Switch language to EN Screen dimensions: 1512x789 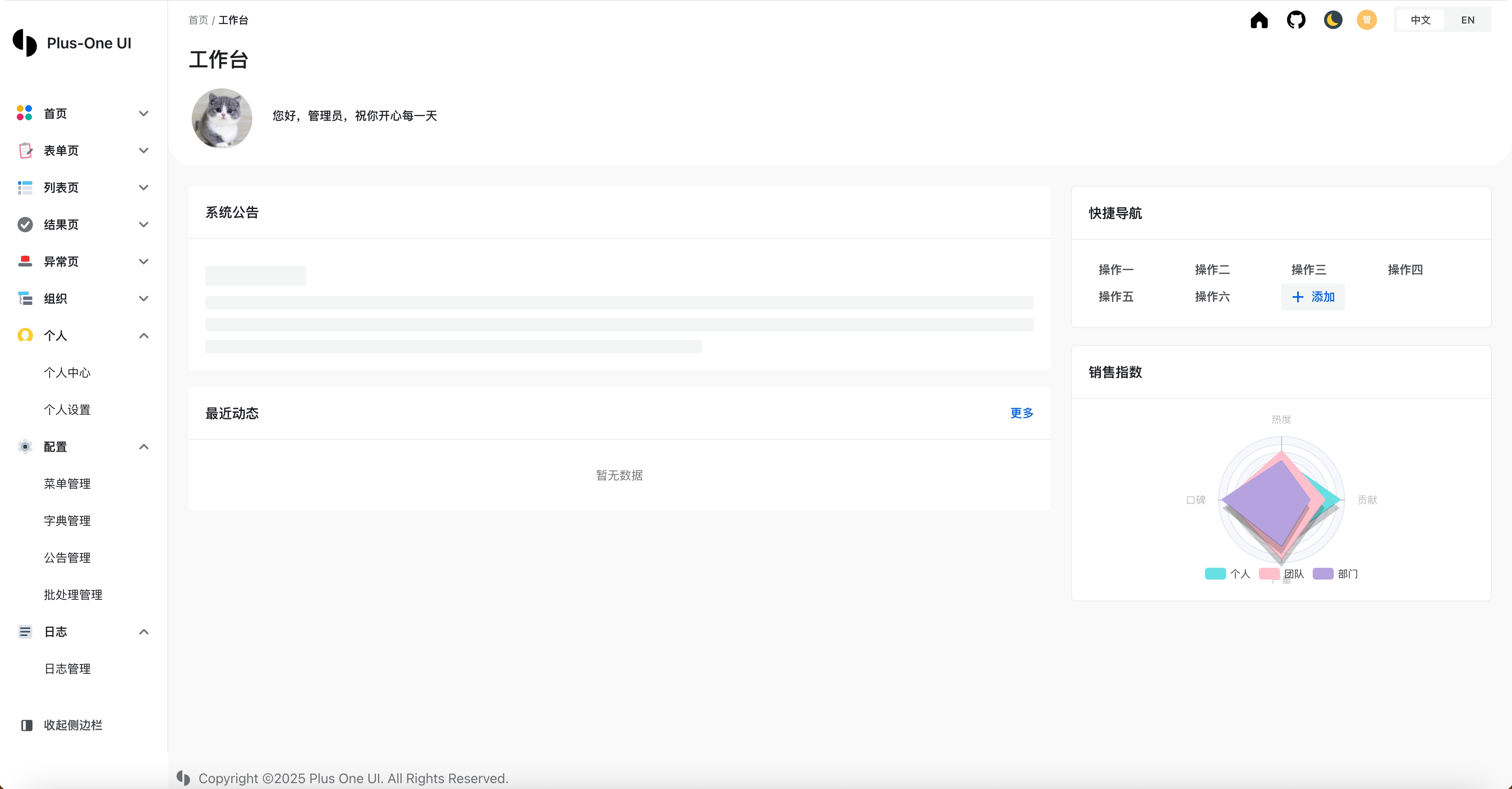click(x=1467, y=20)
